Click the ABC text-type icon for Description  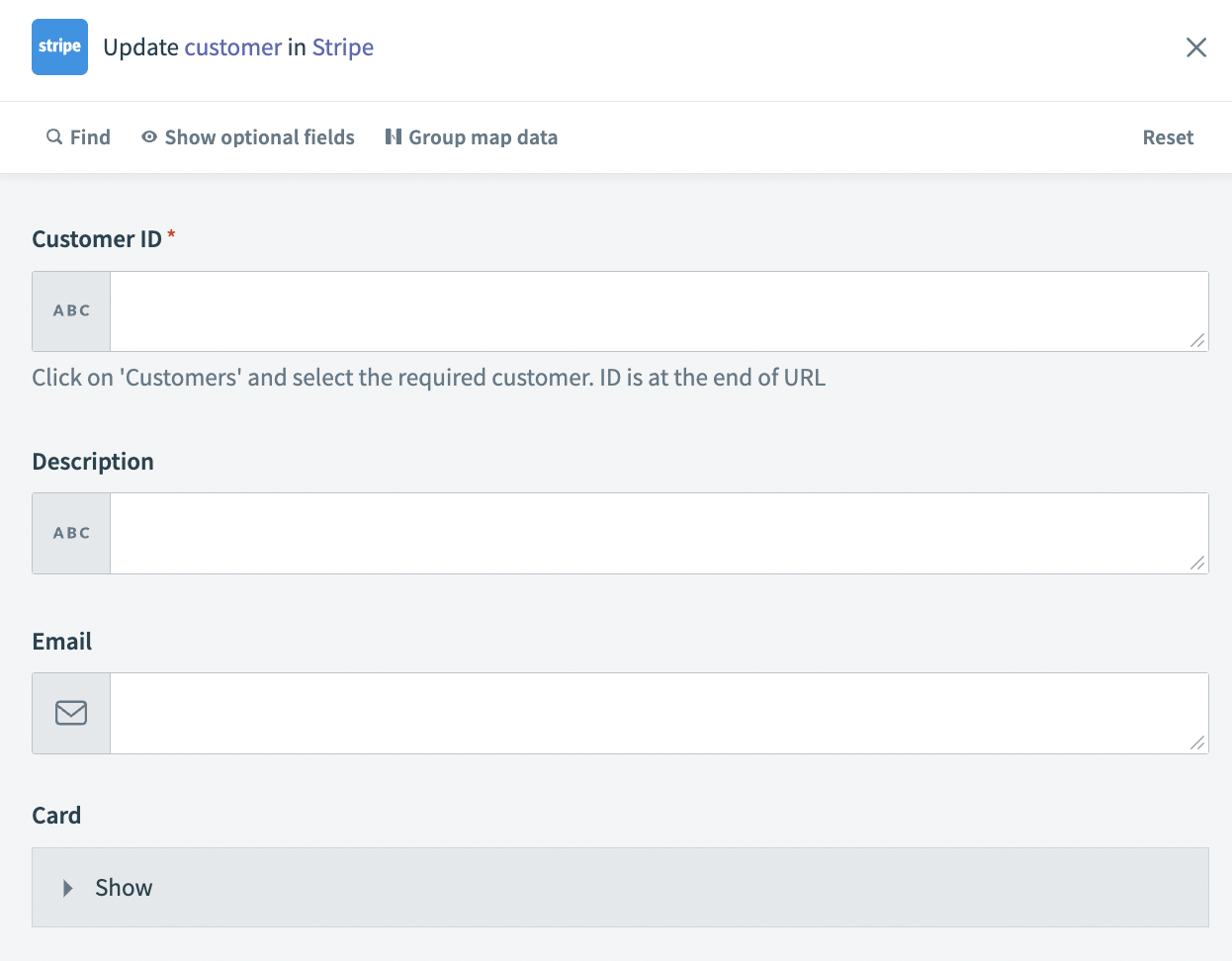(x=70, y=532)
